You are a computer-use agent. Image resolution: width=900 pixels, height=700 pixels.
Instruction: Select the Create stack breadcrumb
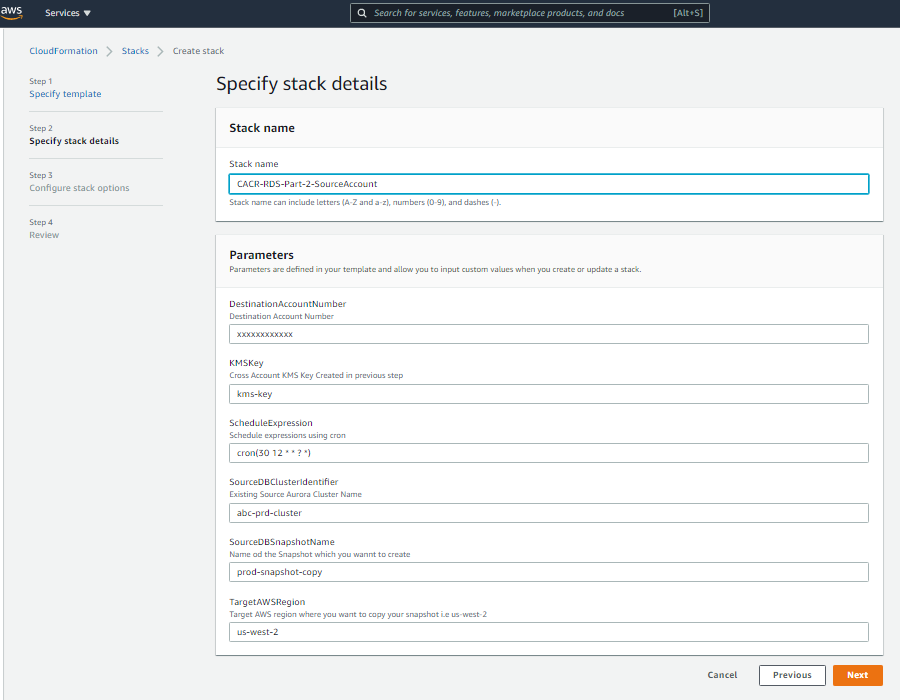pyautogui.click(x=198, y=50)
